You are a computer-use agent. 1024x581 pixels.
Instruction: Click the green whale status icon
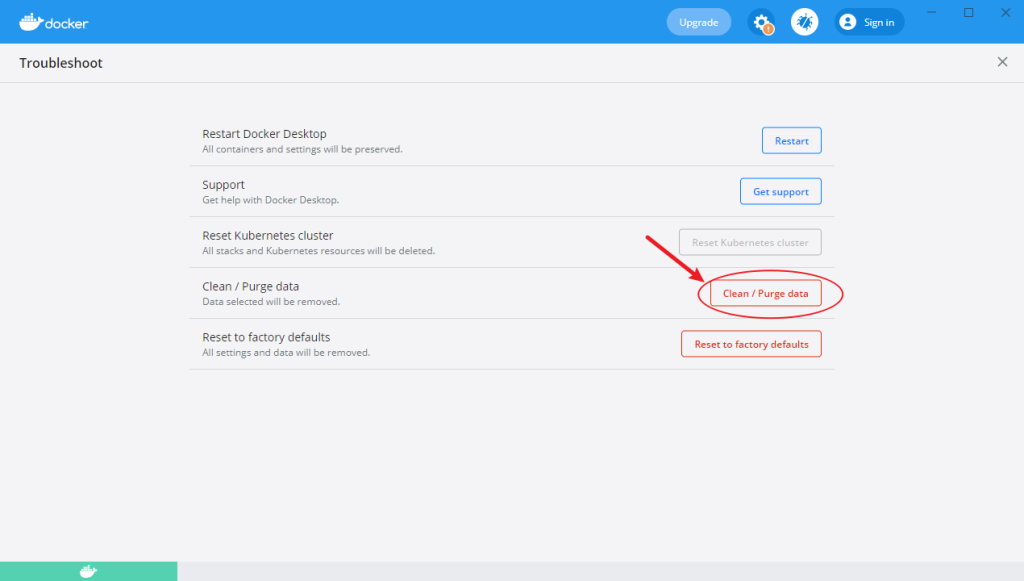88,571
